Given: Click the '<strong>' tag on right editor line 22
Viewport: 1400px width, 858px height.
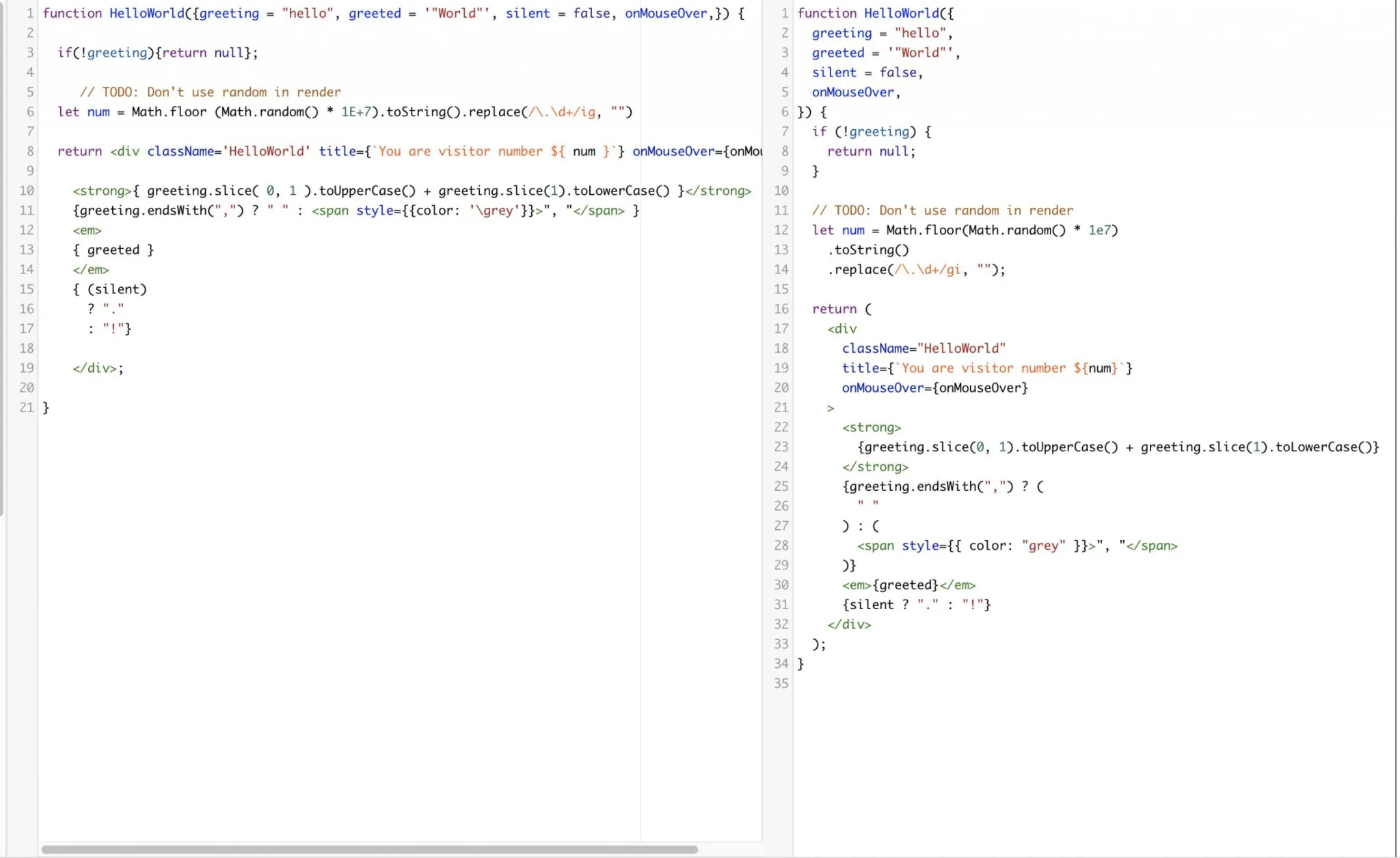Looking at the screenshot, I should [x=872, y=427].
